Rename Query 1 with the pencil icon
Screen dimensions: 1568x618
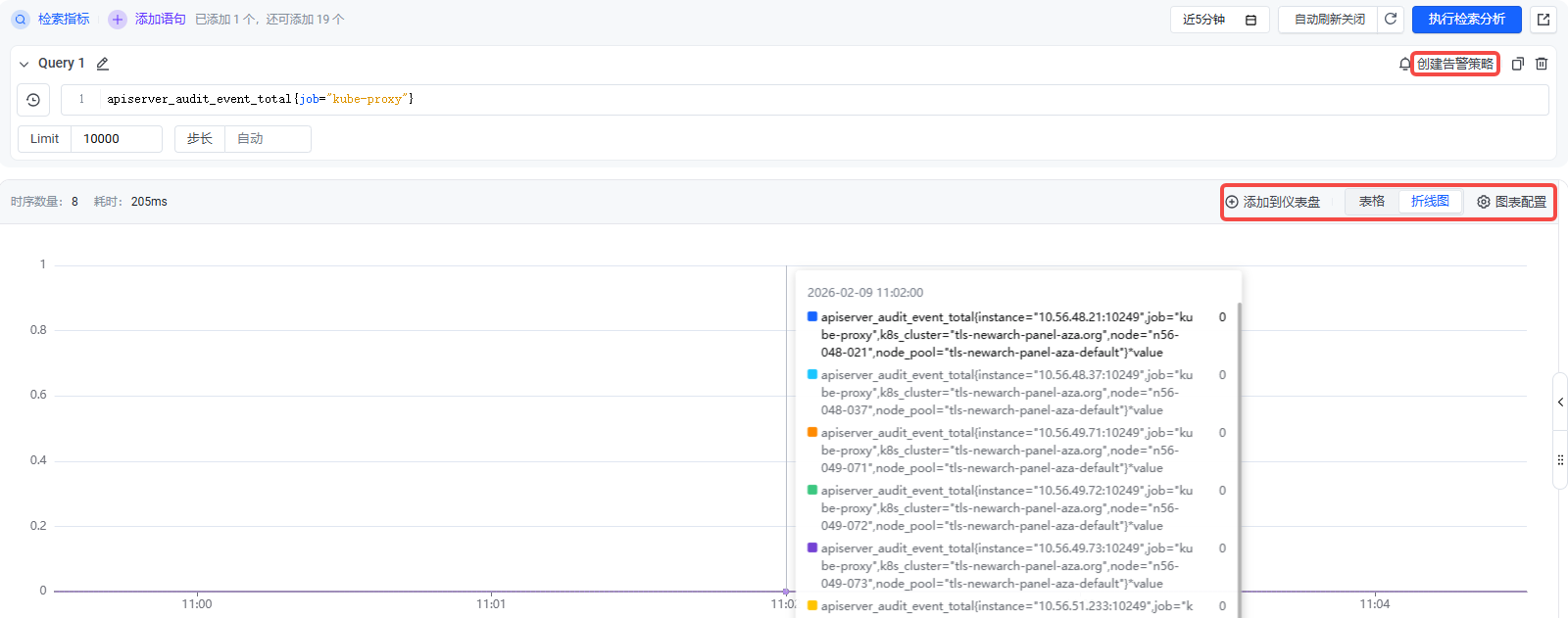(x=102, y=64)
